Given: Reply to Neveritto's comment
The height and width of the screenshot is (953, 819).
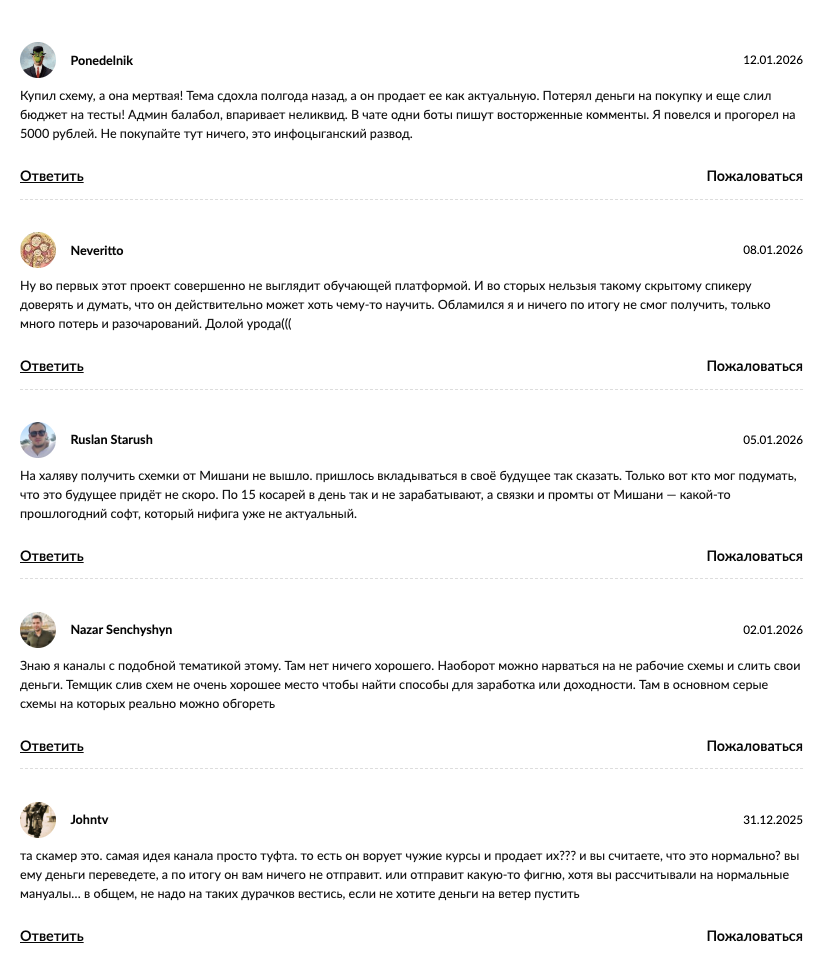Looking at the screenshot, I should click(x=52, y=366).
